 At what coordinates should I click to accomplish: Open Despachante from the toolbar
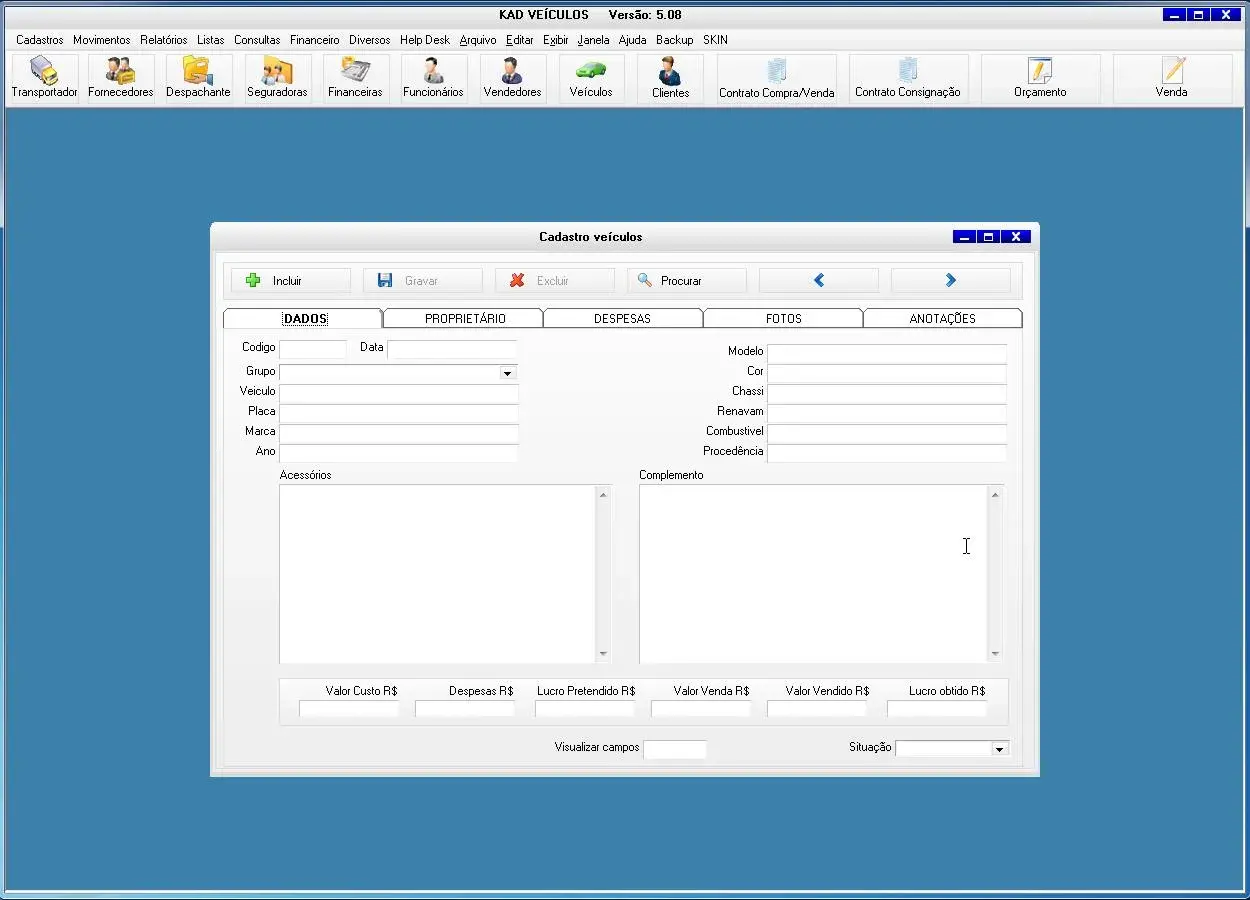click(198, 78)
